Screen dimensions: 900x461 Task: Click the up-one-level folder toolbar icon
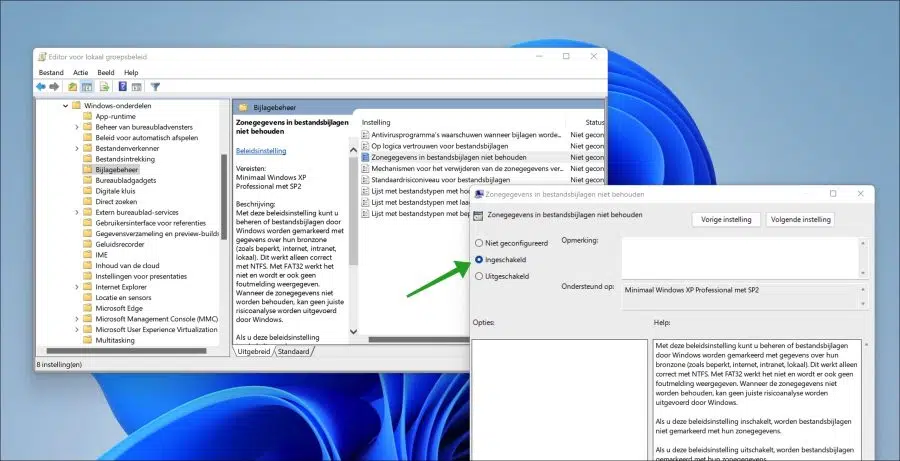(72, 87)
